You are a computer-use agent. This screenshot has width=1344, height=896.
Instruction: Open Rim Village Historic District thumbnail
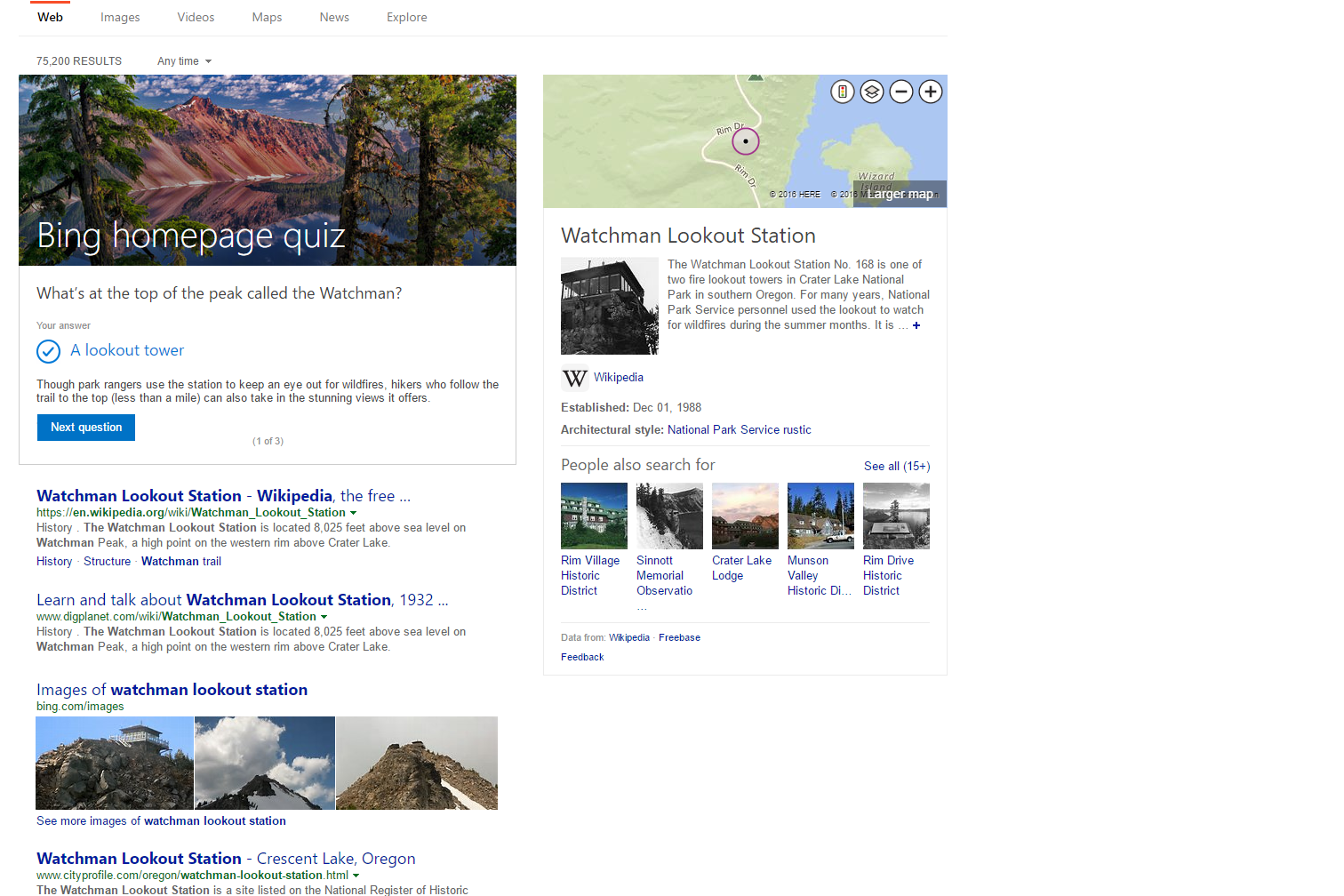click(594, 516)
